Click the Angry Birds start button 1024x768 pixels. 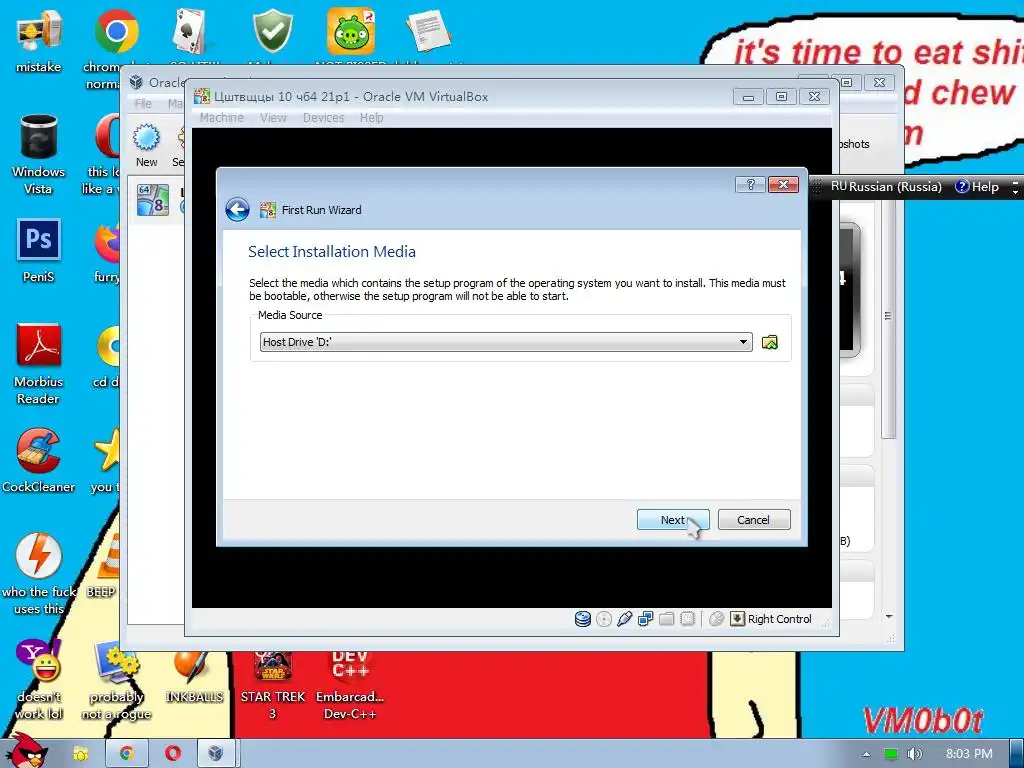click(26, 751)
